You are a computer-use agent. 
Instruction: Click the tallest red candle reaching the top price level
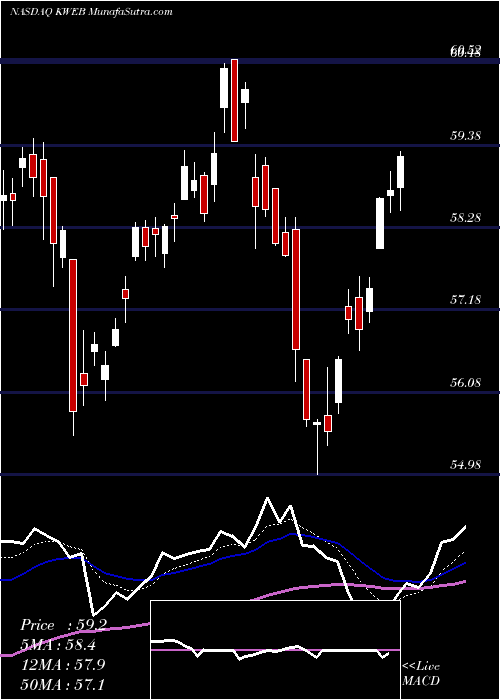click(x=234, y=100)
